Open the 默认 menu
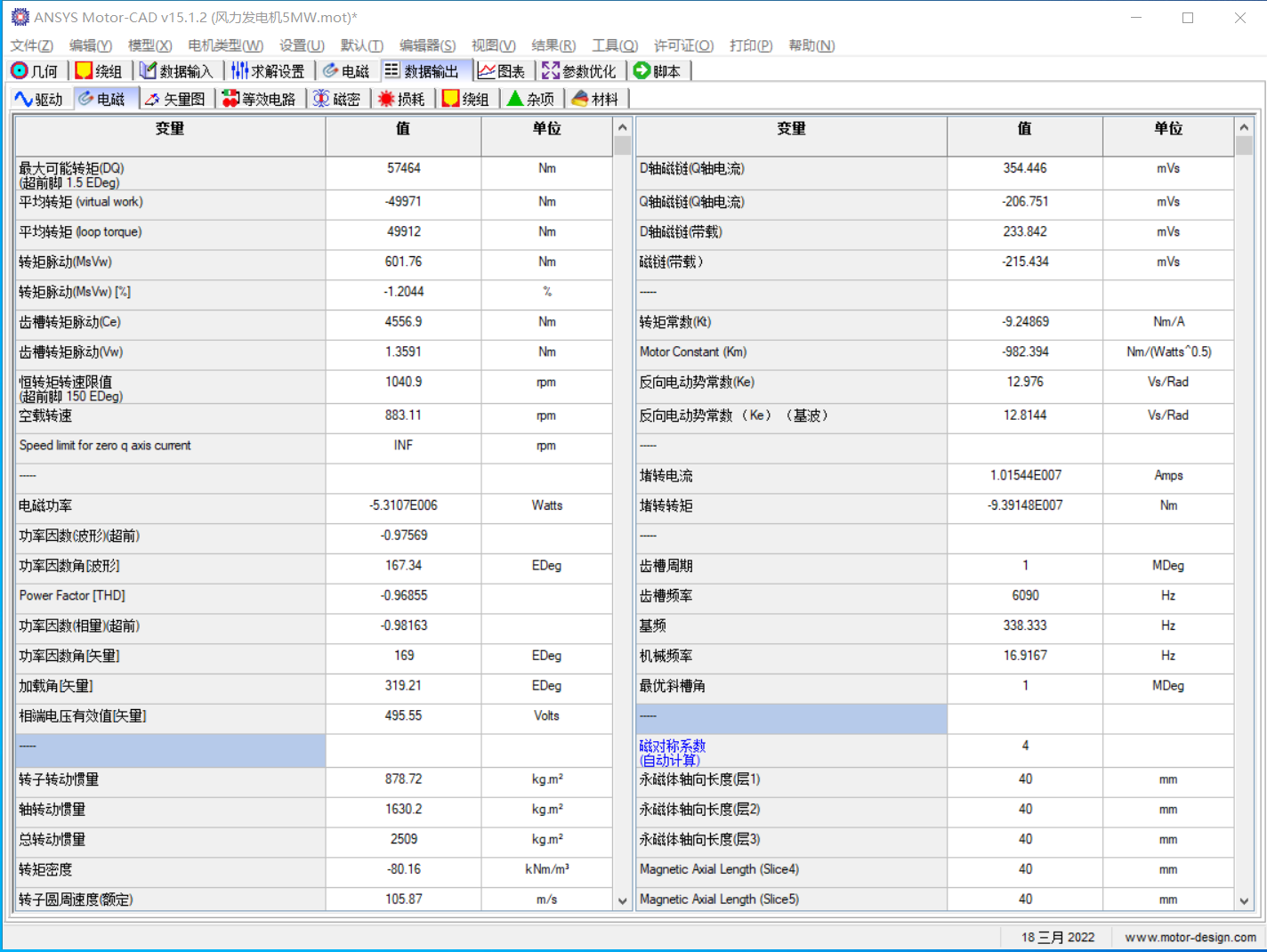This screenshot has height=952, width=1267. pos(361,45)
